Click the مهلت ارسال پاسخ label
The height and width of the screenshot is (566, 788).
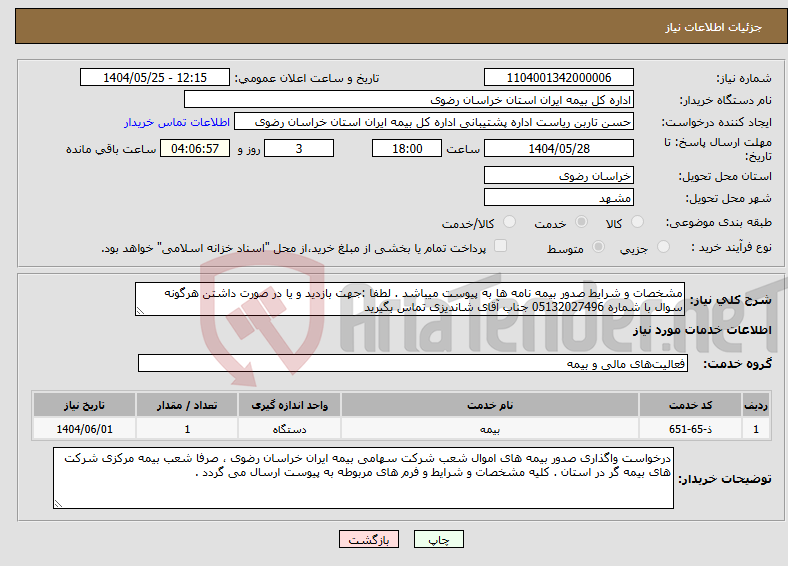718,149
